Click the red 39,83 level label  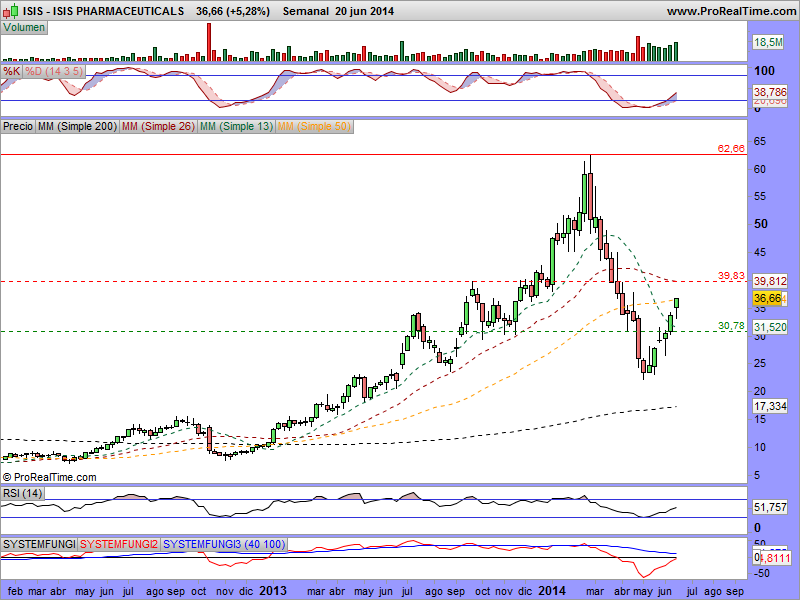tap(731, 276)
